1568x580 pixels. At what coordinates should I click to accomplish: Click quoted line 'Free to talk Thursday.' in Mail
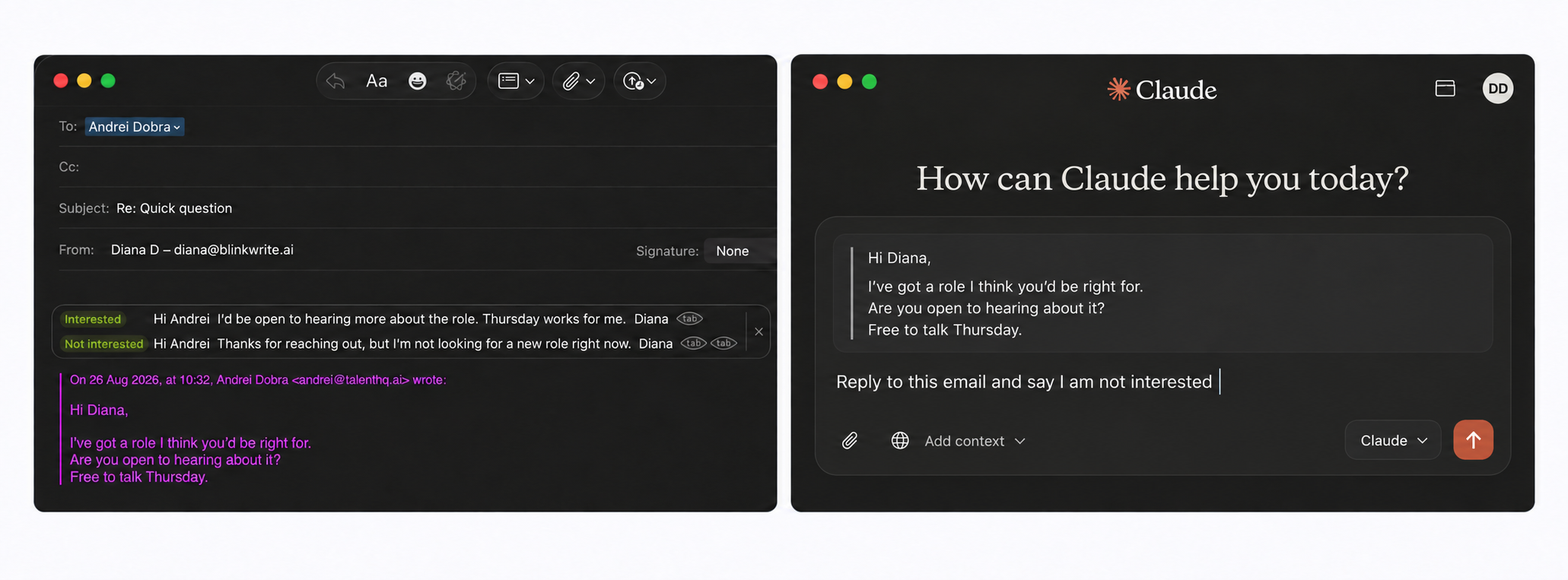(x=138, y=477)
